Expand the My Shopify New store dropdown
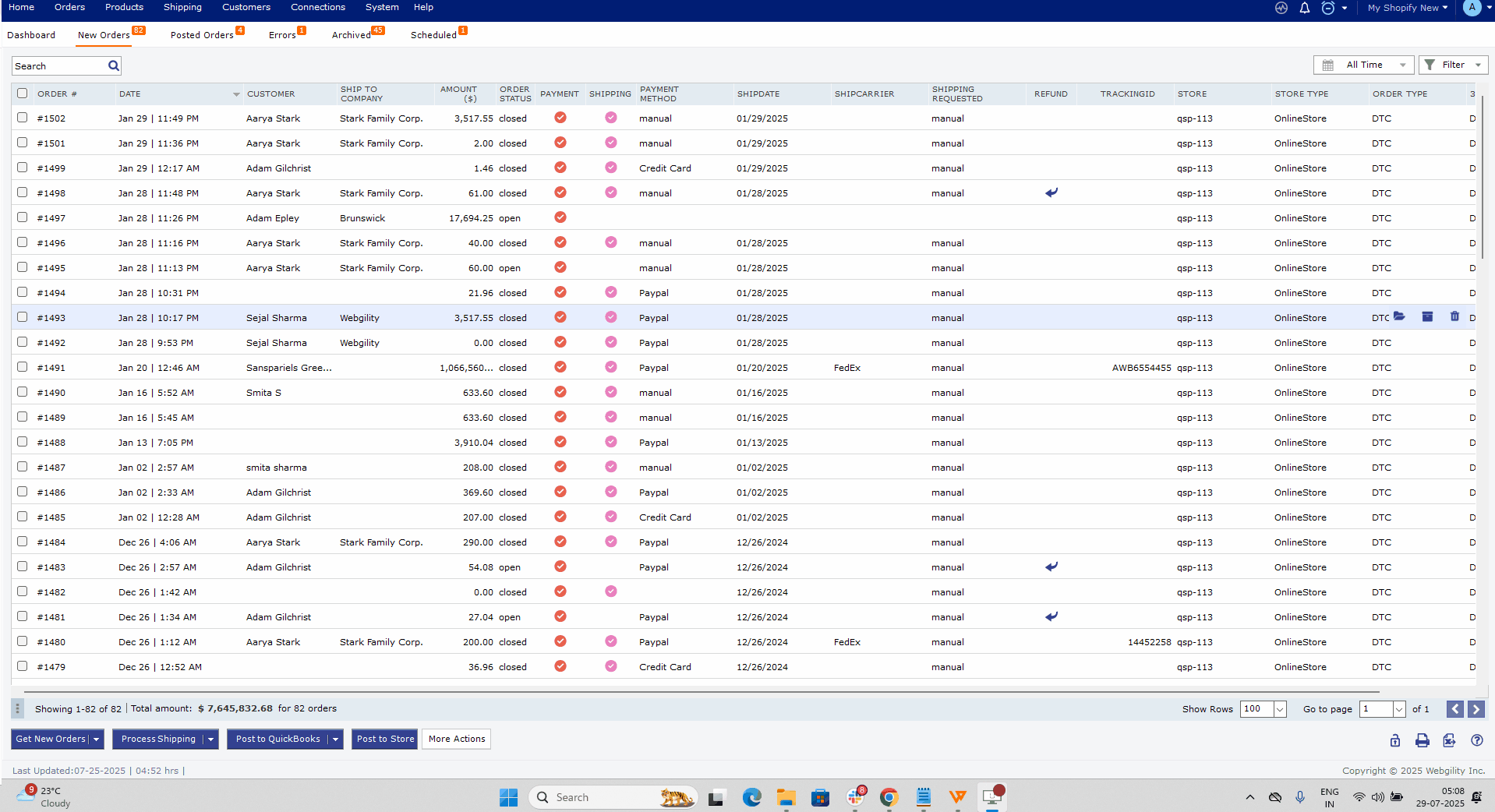Image resolution: width=1495 pixels, height=812 pixels. coord(1408,8)
